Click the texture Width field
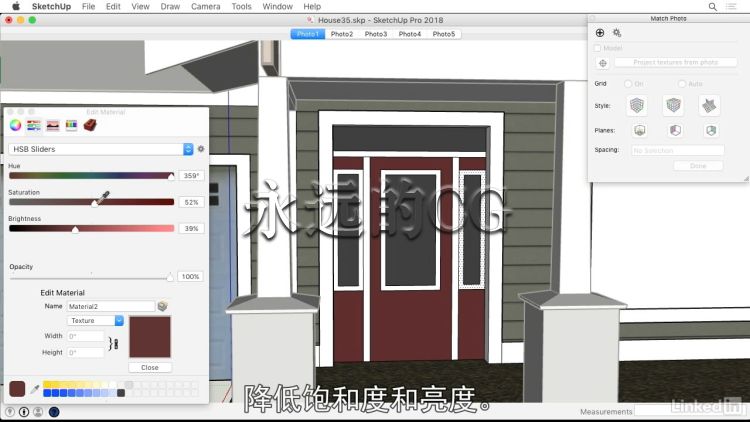The image size is (750, 422). click(86, 336)
